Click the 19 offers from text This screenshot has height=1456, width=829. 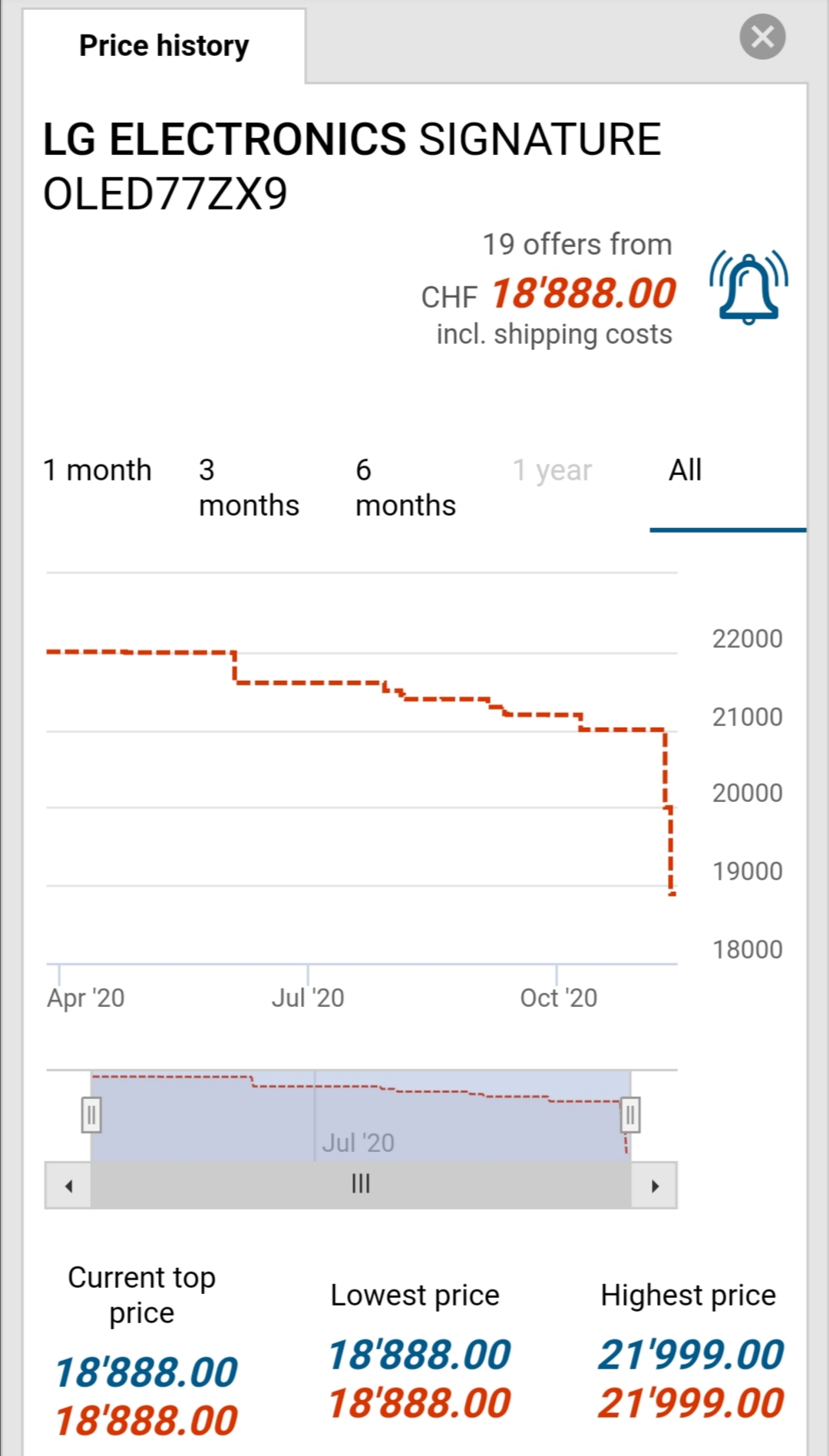[x=576, y=245]
